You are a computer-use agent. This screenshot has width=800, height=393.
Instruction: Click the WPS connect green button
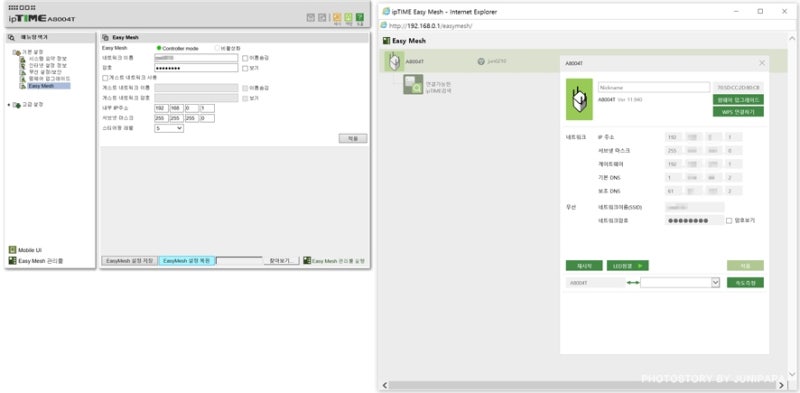point(738,111)
